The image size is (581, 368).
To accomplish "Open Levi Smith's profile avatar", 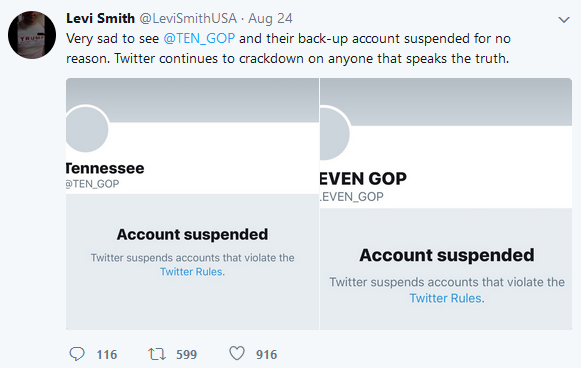I will (32, 35).
